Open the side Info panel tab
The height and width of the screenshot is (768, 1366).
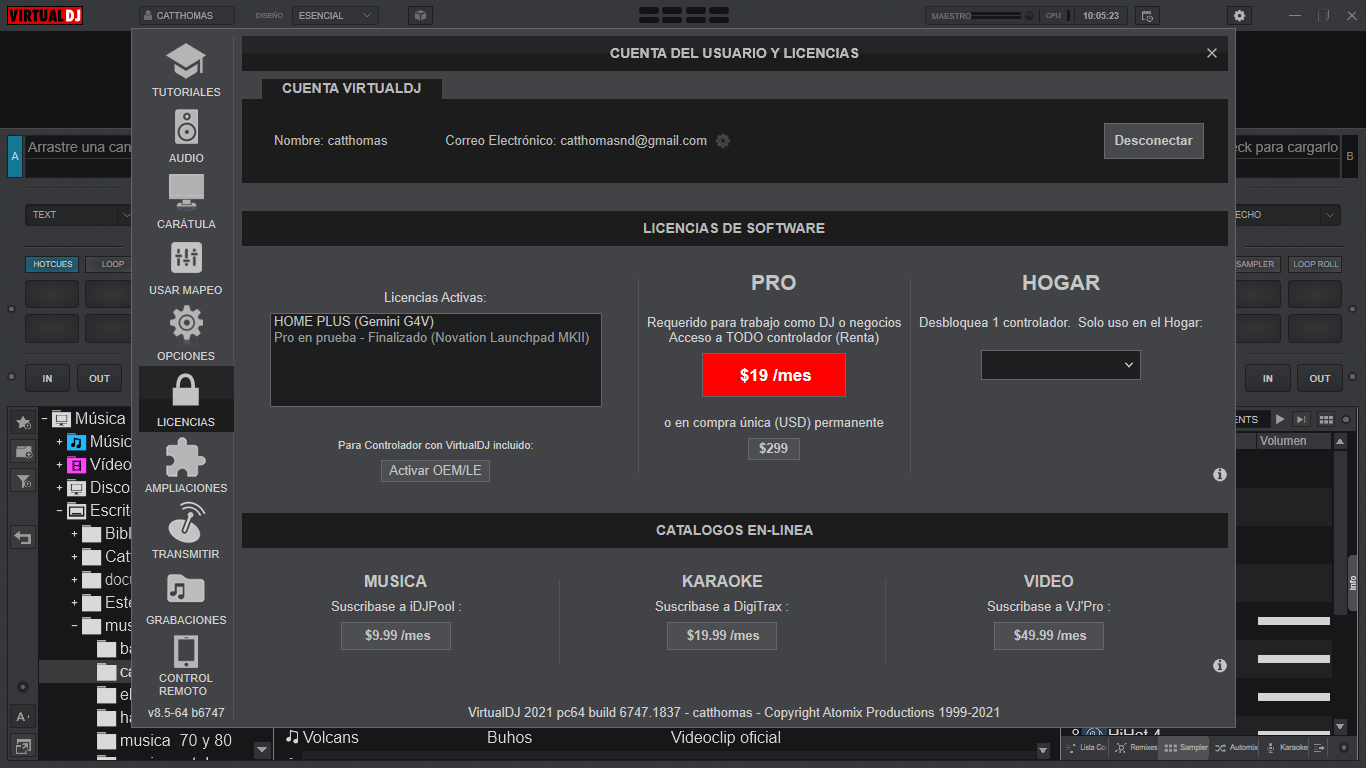point(1353,583)
